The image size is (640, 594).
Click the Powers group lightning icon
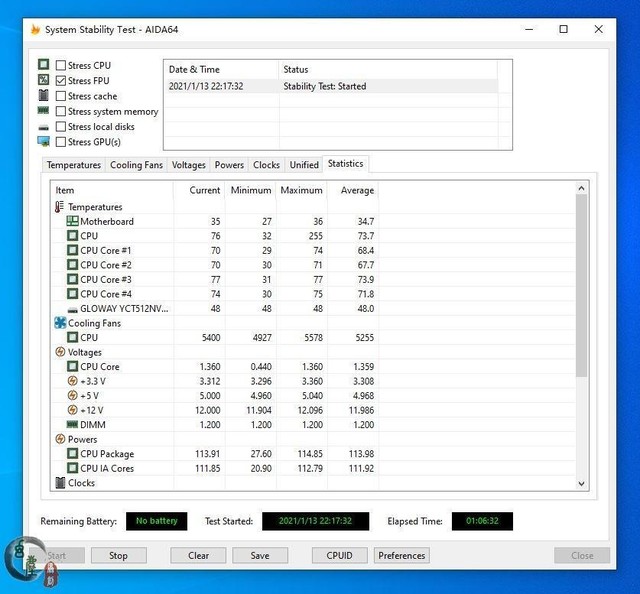(x=60, y=439)
